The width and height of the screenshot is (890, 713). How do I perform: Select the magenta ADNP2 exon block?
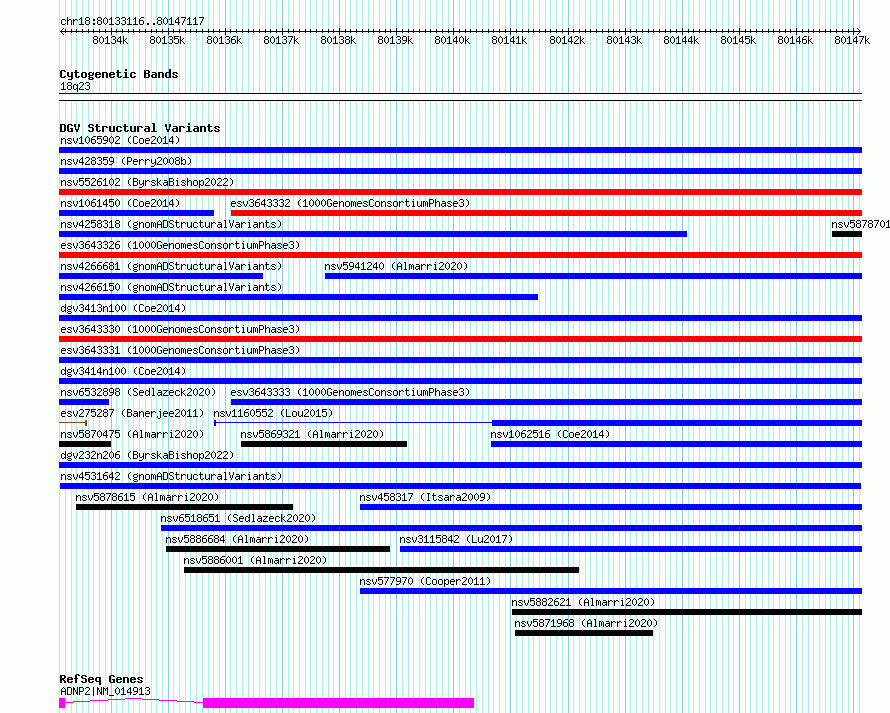[x=338, y=703]
